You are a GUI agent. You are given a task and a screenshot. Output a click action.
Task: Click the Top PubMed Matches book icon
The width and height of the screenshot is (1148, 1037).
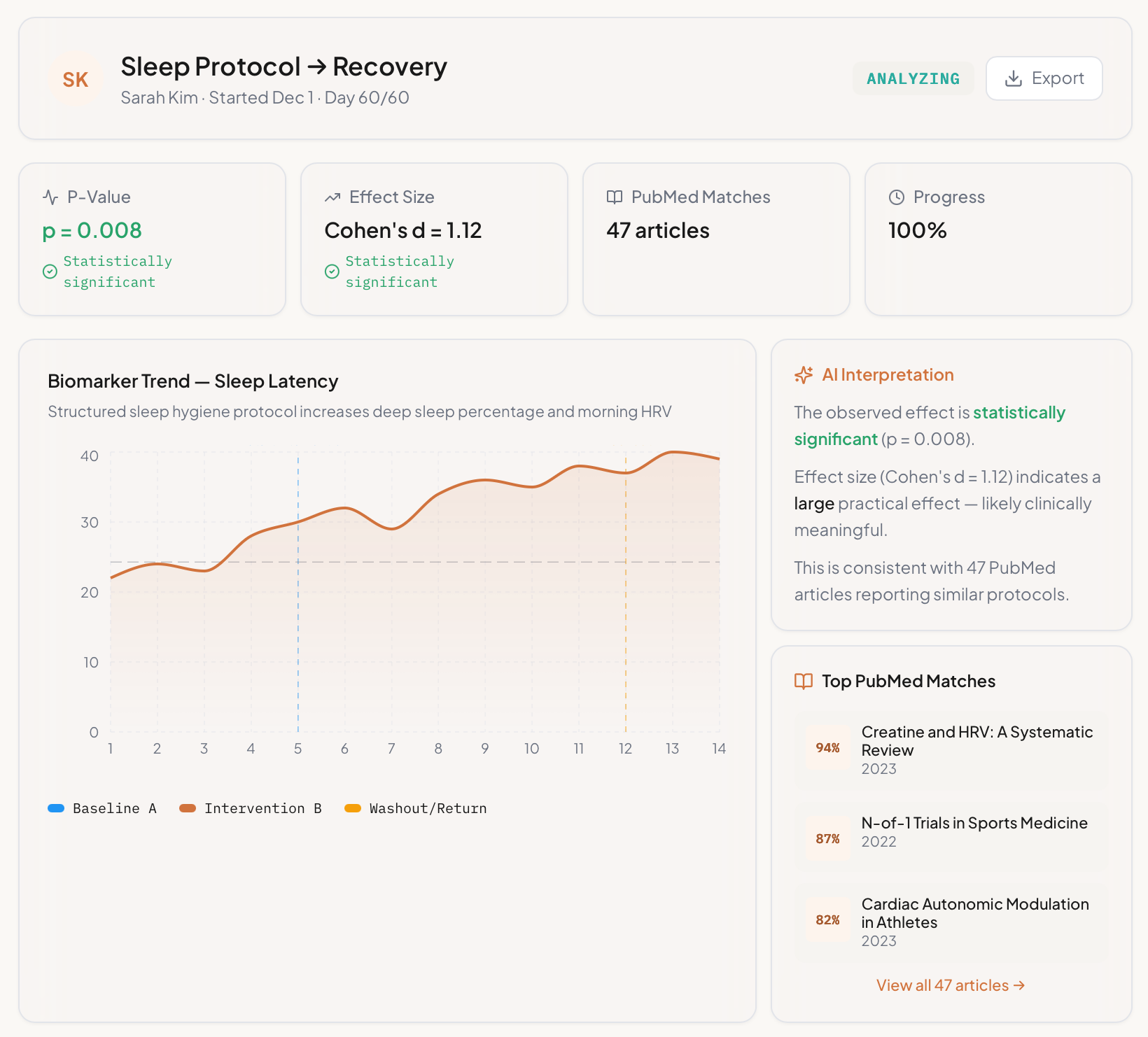click(804, 682)
